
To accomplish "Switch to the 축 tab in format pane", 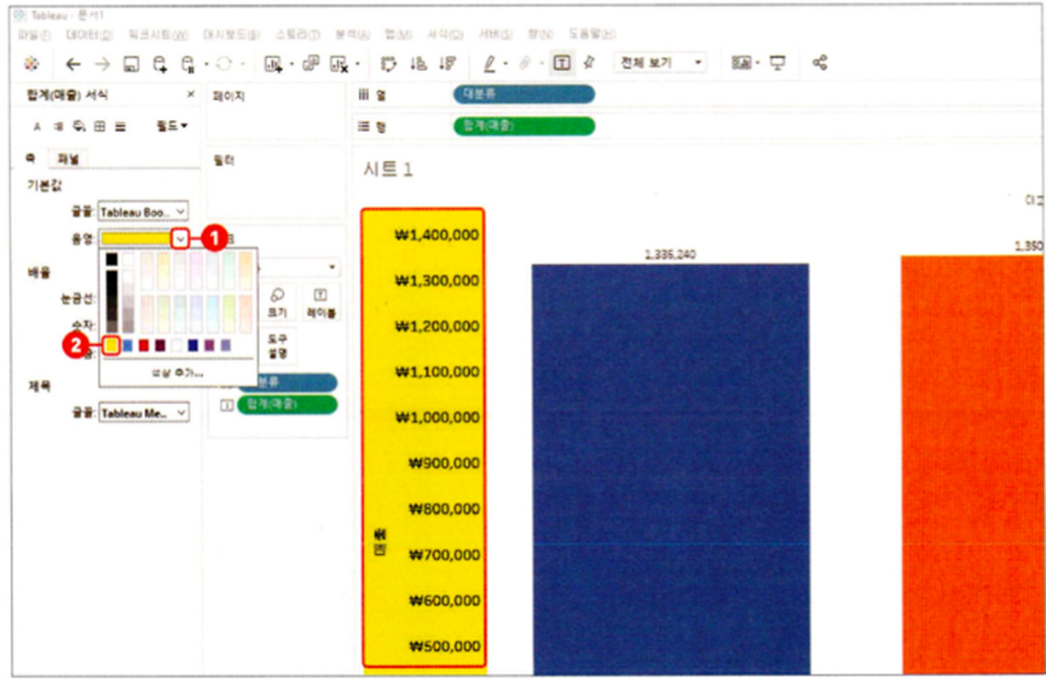I will (31, 159).
